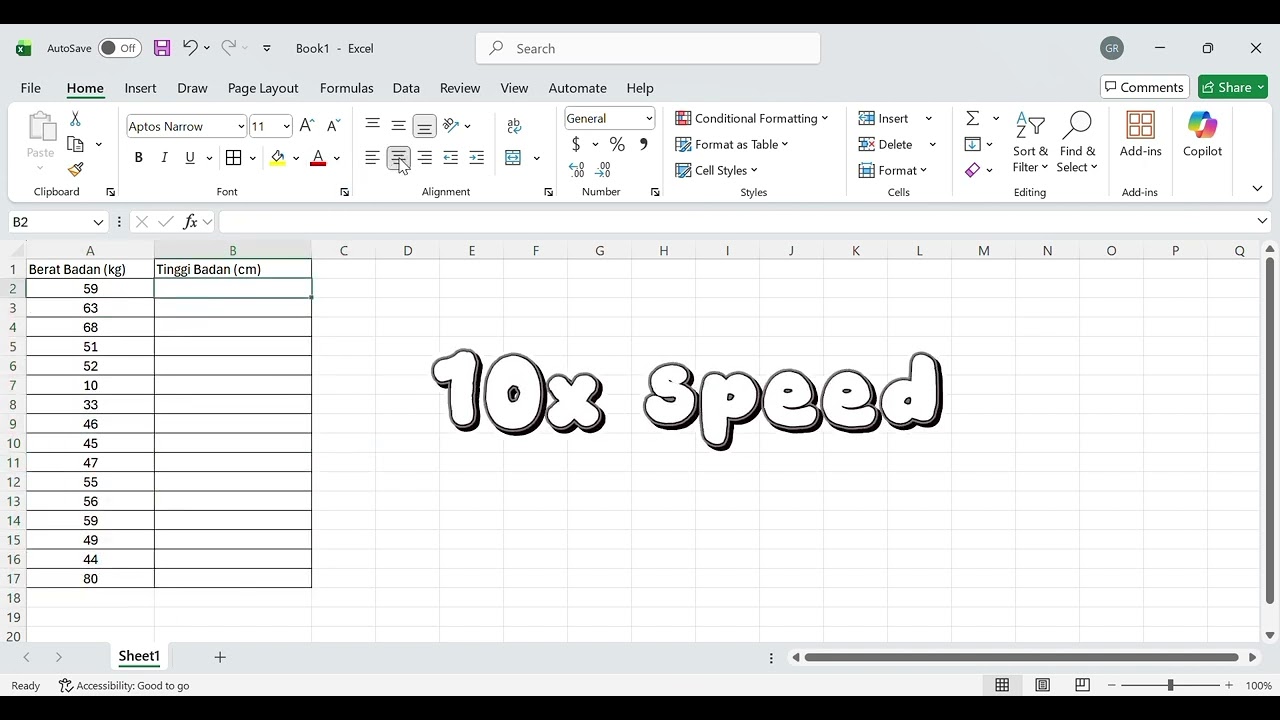This screenshot has width=1280, height=720.
Task: Click the Redo arrow icon
Action: pyautogui.click(x=228, y=48)
